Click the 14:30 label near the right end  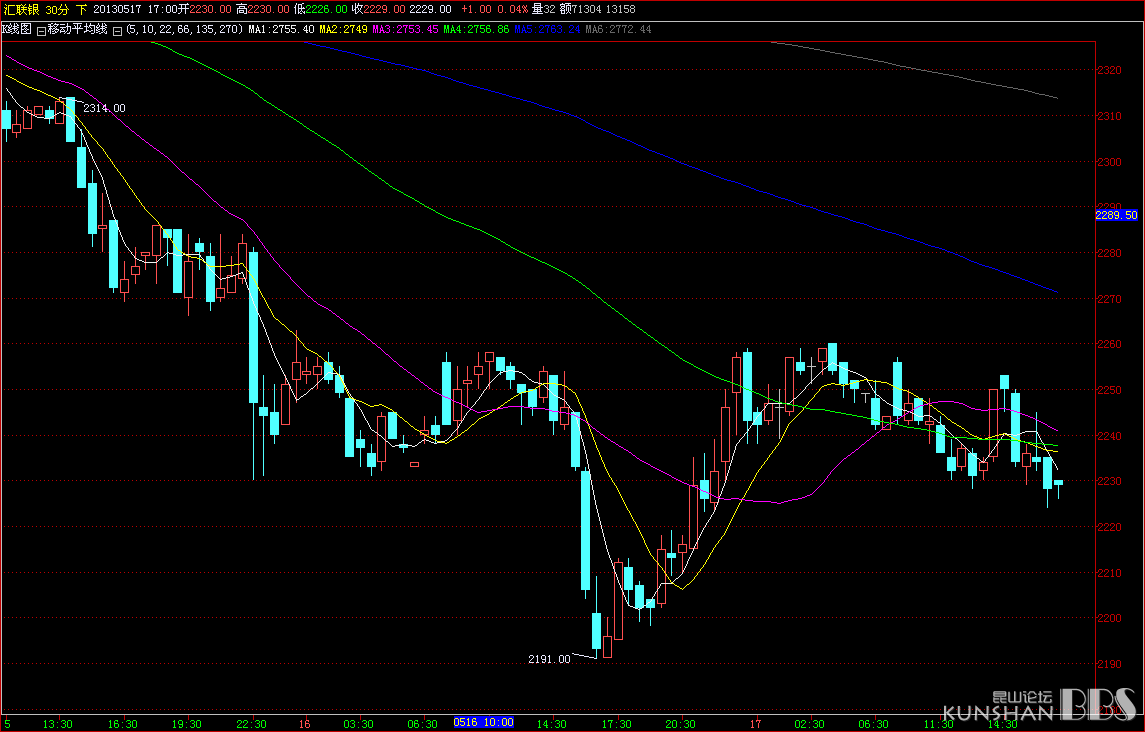1003,724
